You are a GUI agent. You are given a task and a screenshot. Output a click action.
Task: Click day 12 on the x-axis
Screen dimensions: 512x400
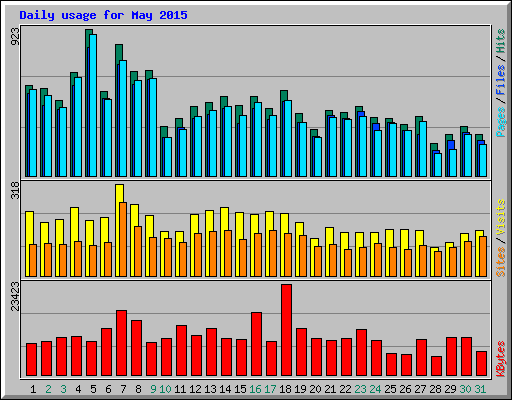pos(195,389)
